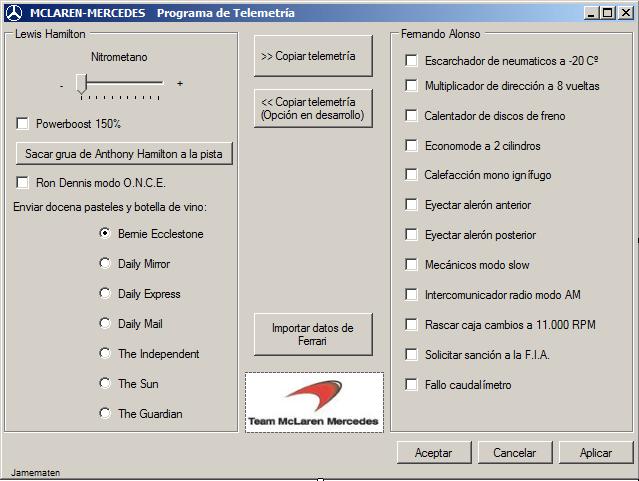
Task: Enable the Powerboost 150% checkbox
Action: pyautogui.click(x=23, y=124)
